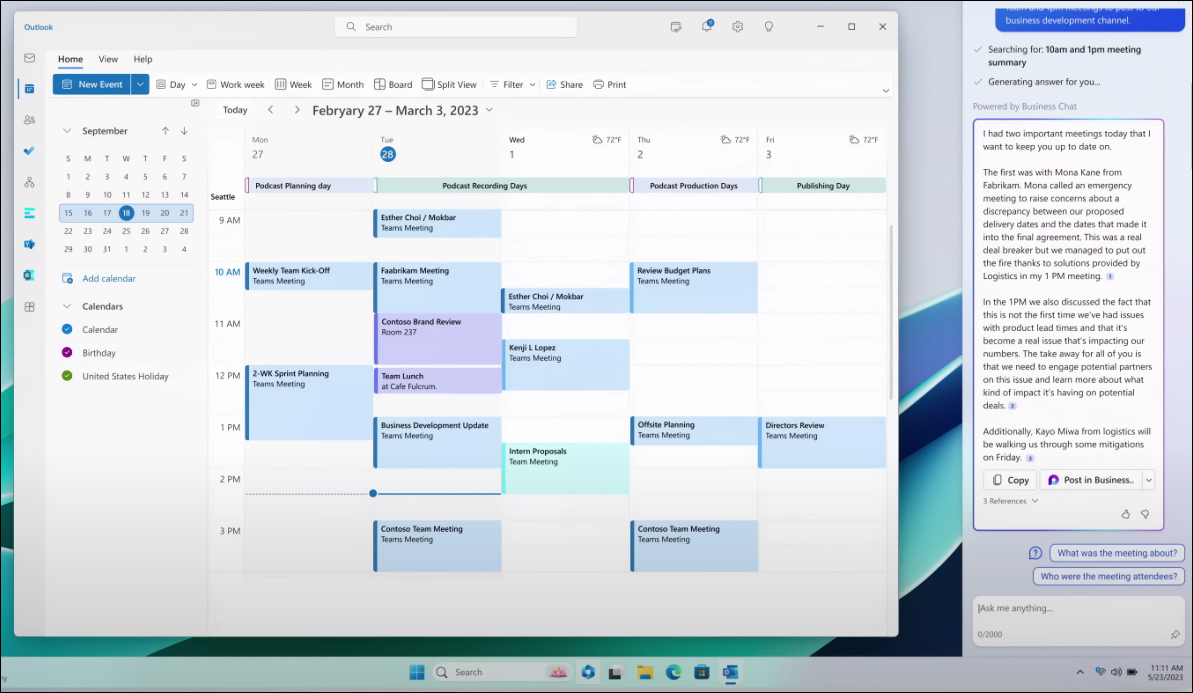Open the Mail icon in Outlook sidebar
Image resolution: width=1193 pixels, height=693 pixels.
[29, 58]
